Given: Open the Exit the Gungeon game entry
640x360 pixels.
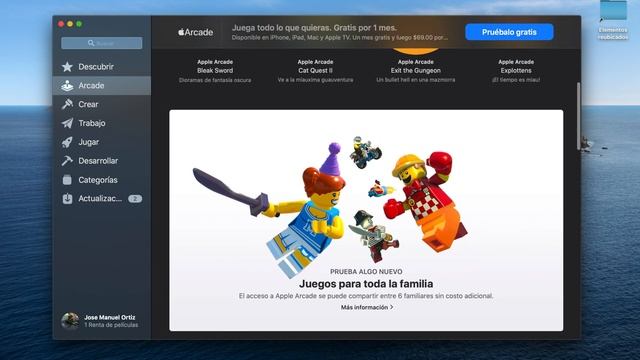Looking at the screenshot, I should coord(416,71).
